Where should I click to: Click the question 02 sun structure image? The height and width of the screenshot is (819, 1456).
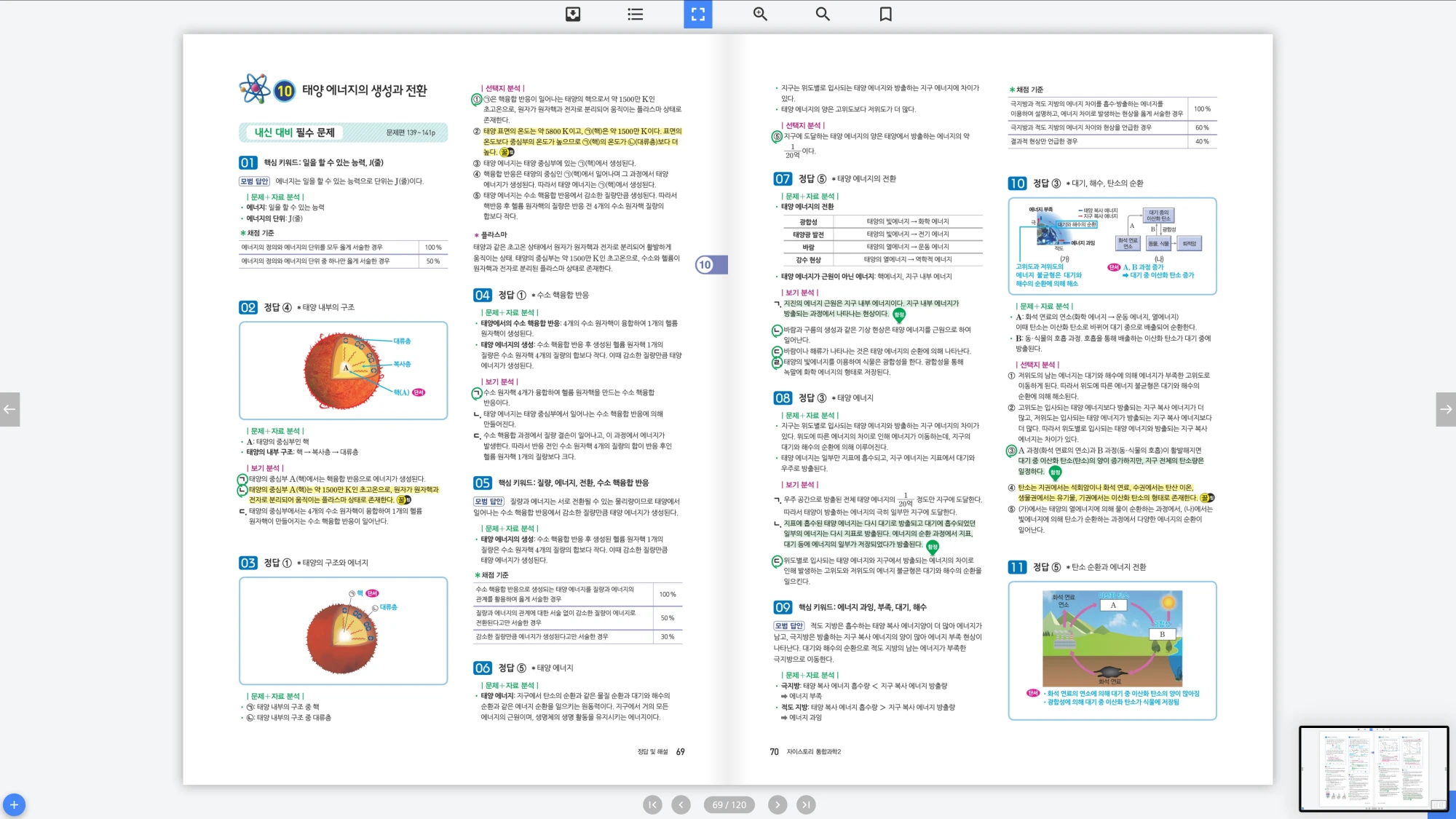[x=343, y=371]
